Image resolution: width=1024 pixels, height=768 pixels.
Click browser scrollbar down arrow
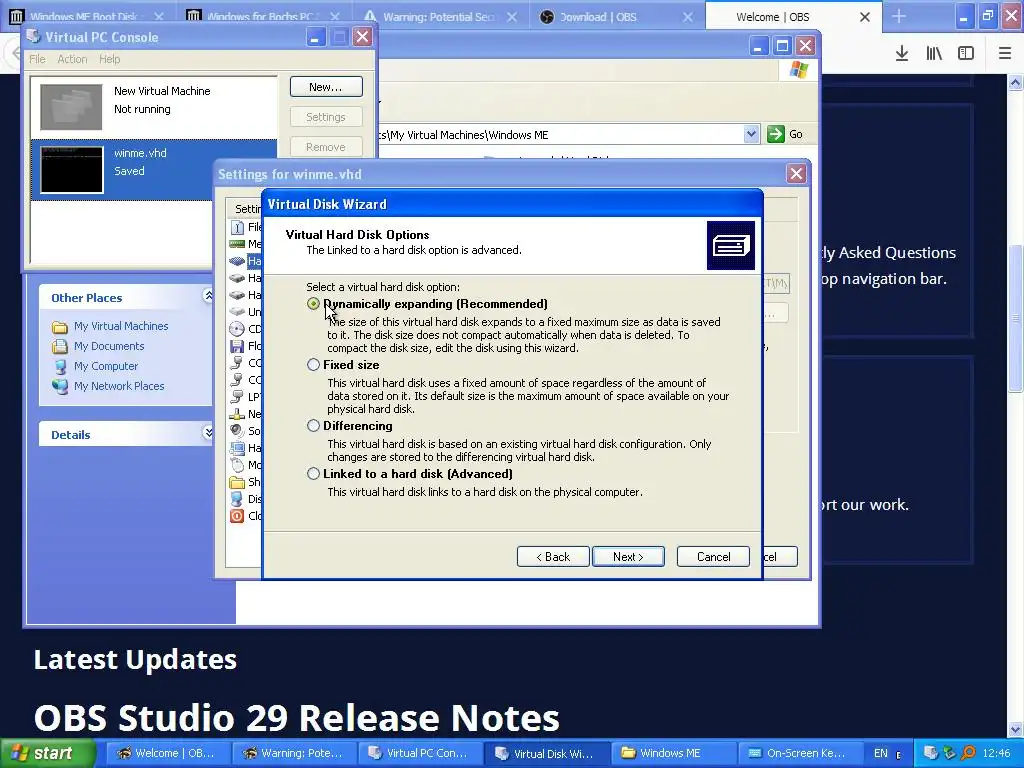1016,729
